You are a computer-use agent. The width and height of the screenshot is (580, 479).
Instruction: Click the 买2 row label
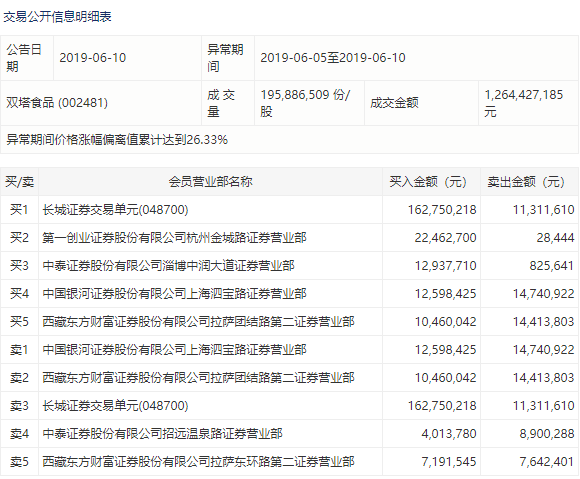(x=19, y=237)
